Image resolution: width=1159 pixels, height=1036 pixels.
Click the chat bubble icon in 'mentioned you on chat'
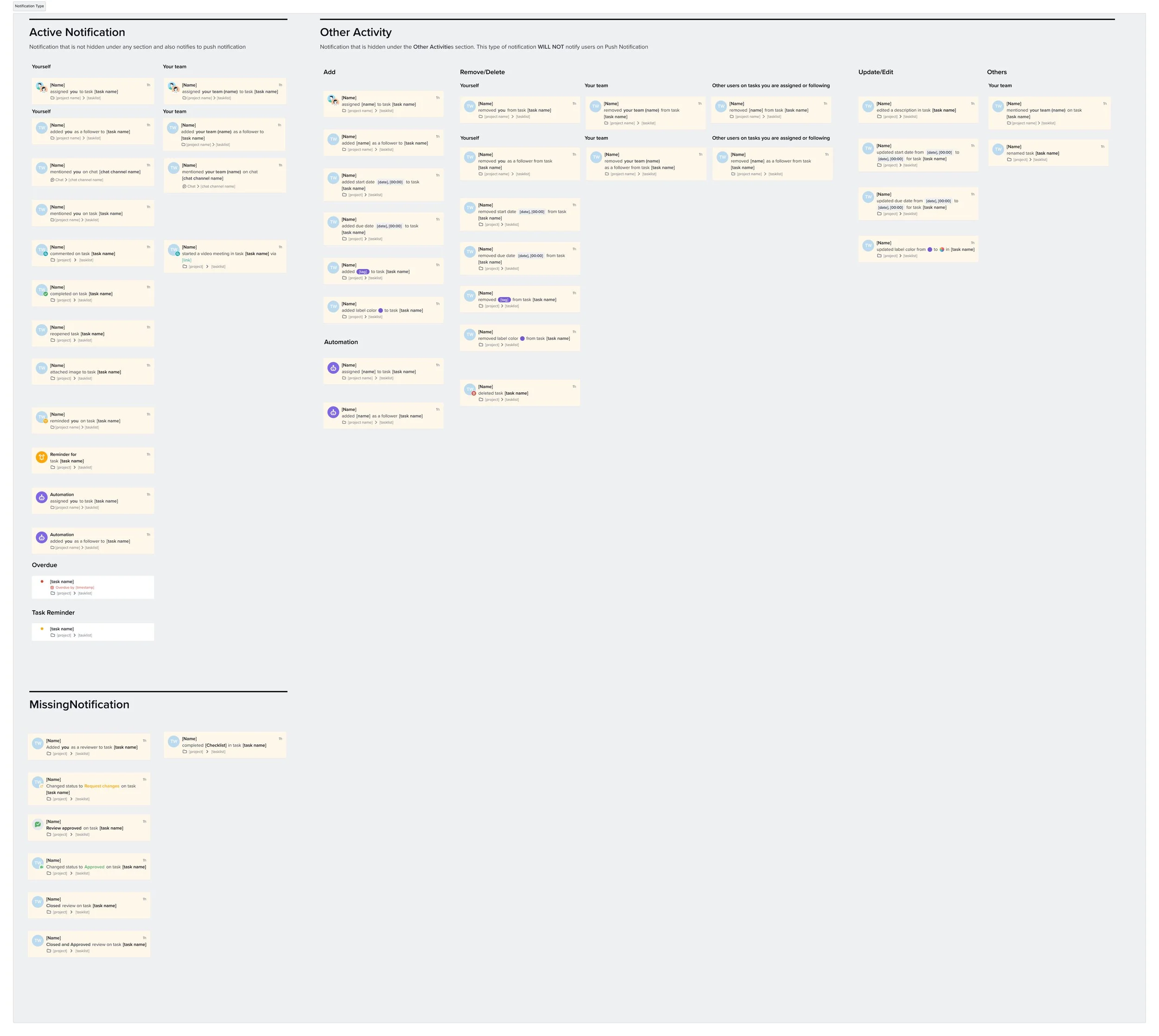52,180
